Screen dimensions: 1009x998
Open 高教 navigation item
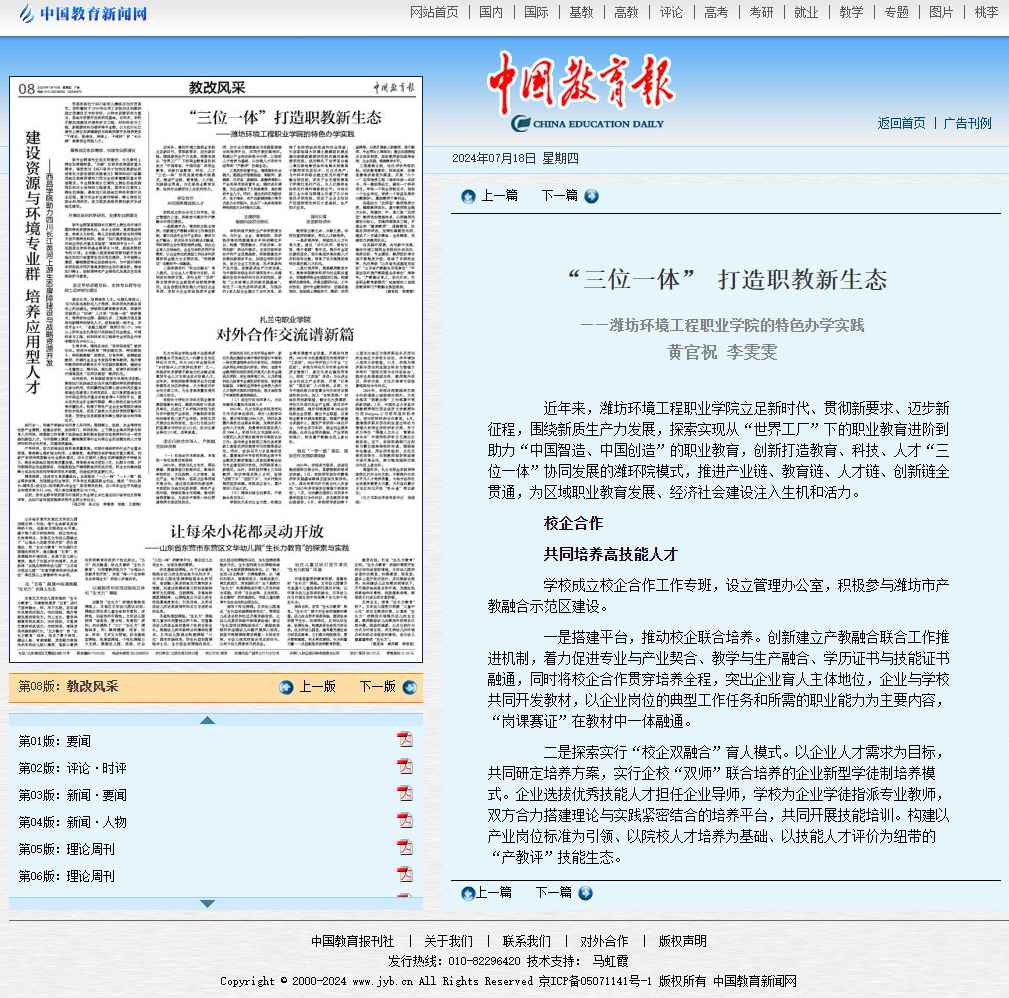(626, 12)
